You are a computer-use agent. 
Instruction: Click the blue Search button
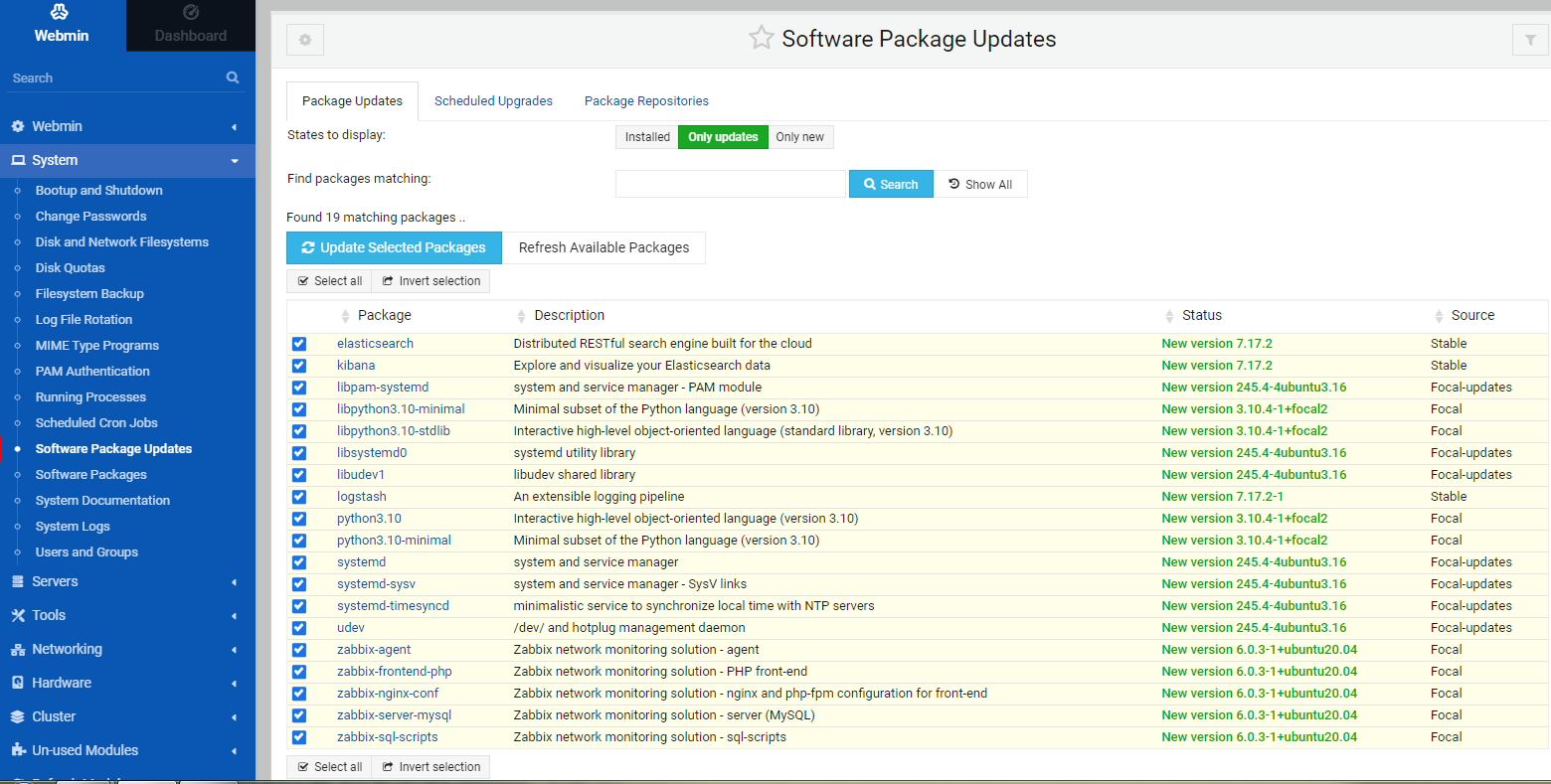(x=891, y=184)
